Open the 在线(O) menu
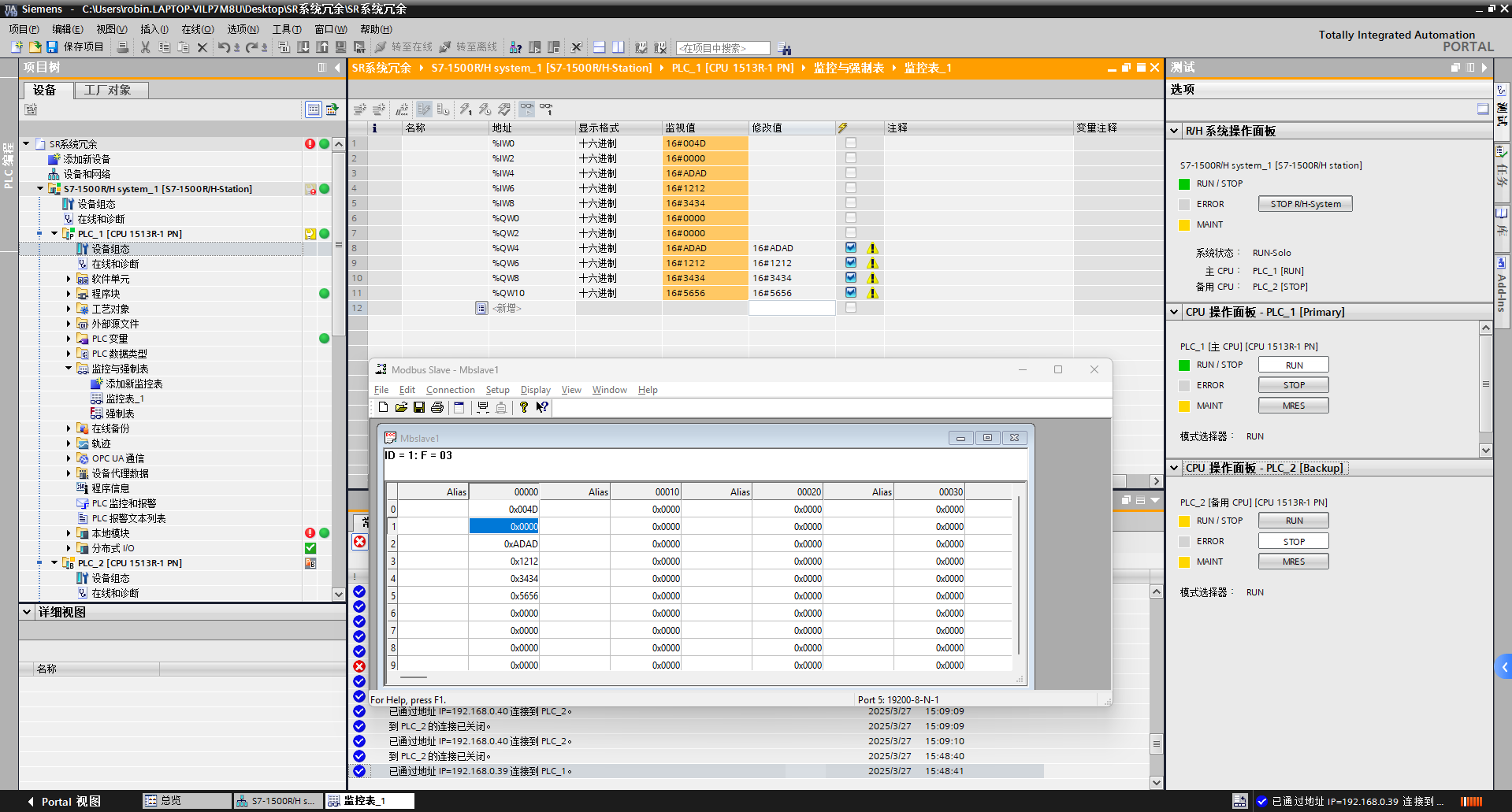 click(198, 29)
